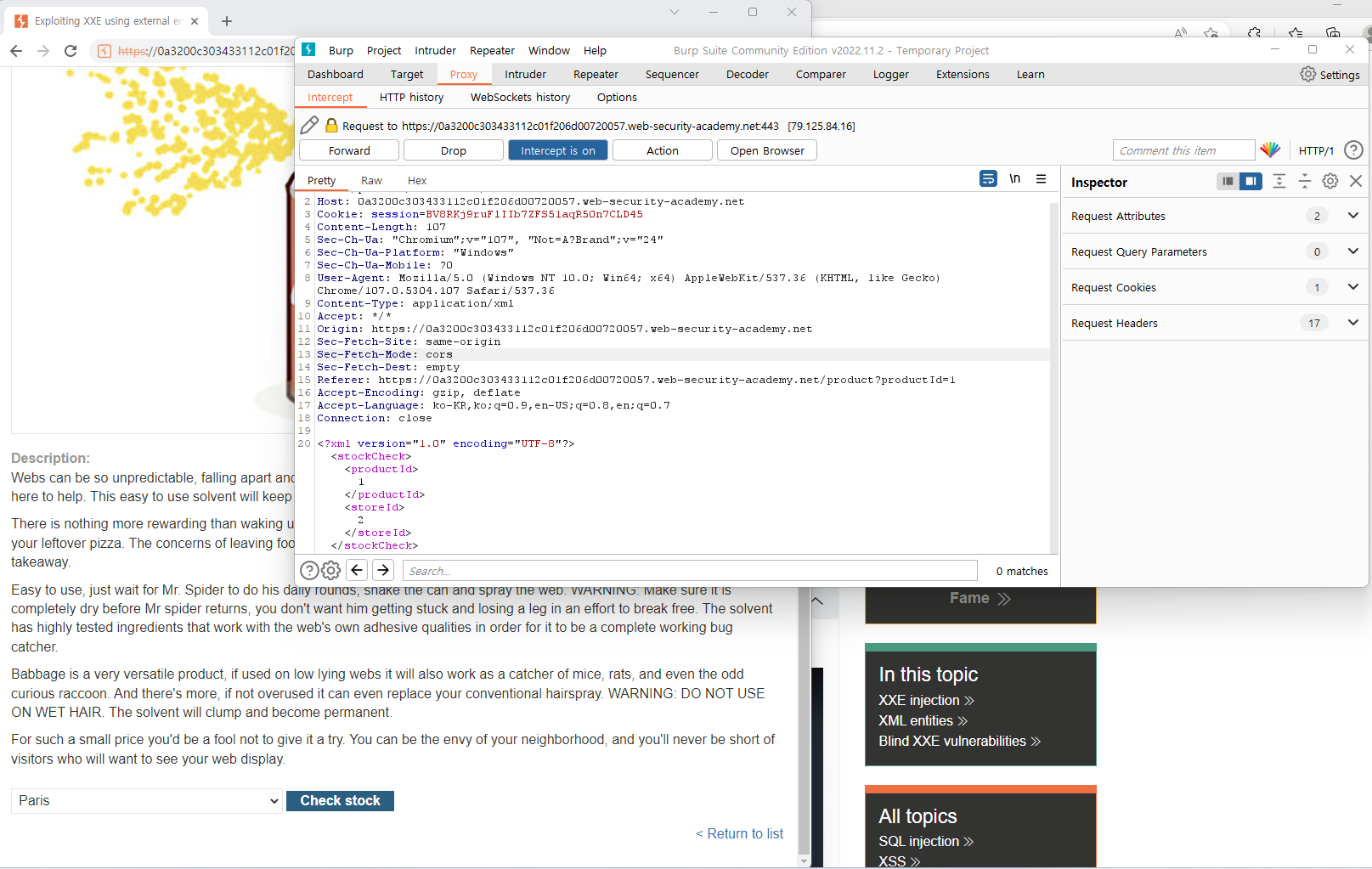Viewport: 1372px width, 869px height.
Task: Open the Burp menu
Action: 341,50
